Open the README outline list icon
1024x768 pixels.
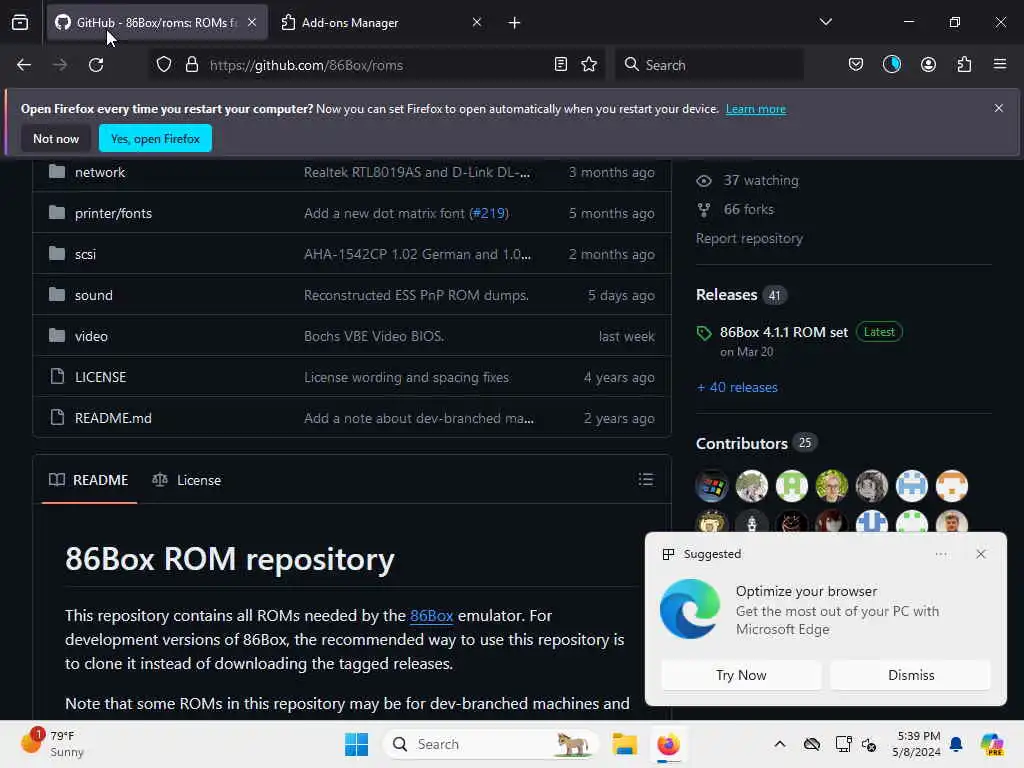[x=645, y=480]
